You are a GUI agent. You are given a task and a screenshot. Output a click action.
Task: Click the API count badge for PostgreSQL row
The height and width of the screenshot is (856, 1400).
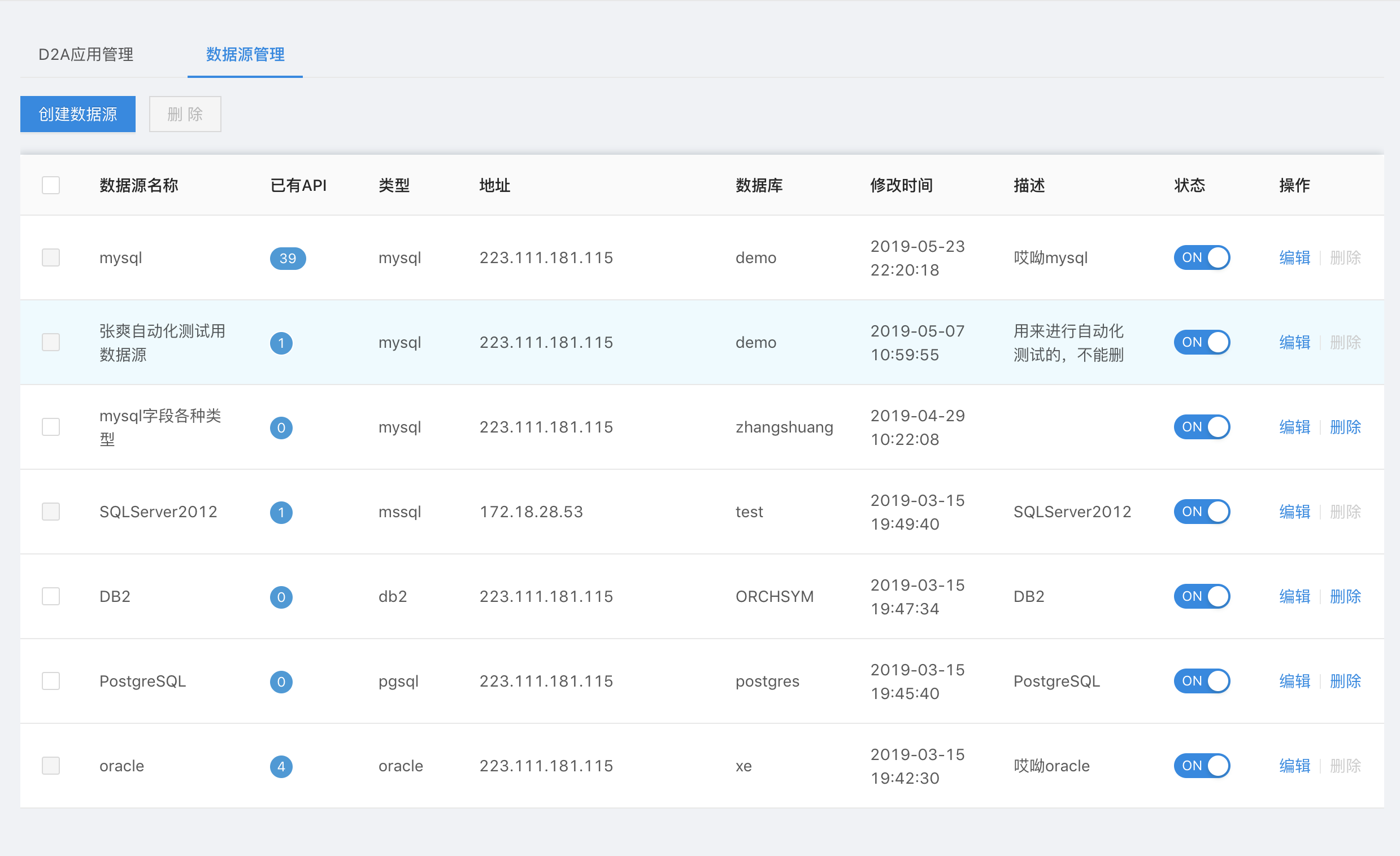point(281,682)
